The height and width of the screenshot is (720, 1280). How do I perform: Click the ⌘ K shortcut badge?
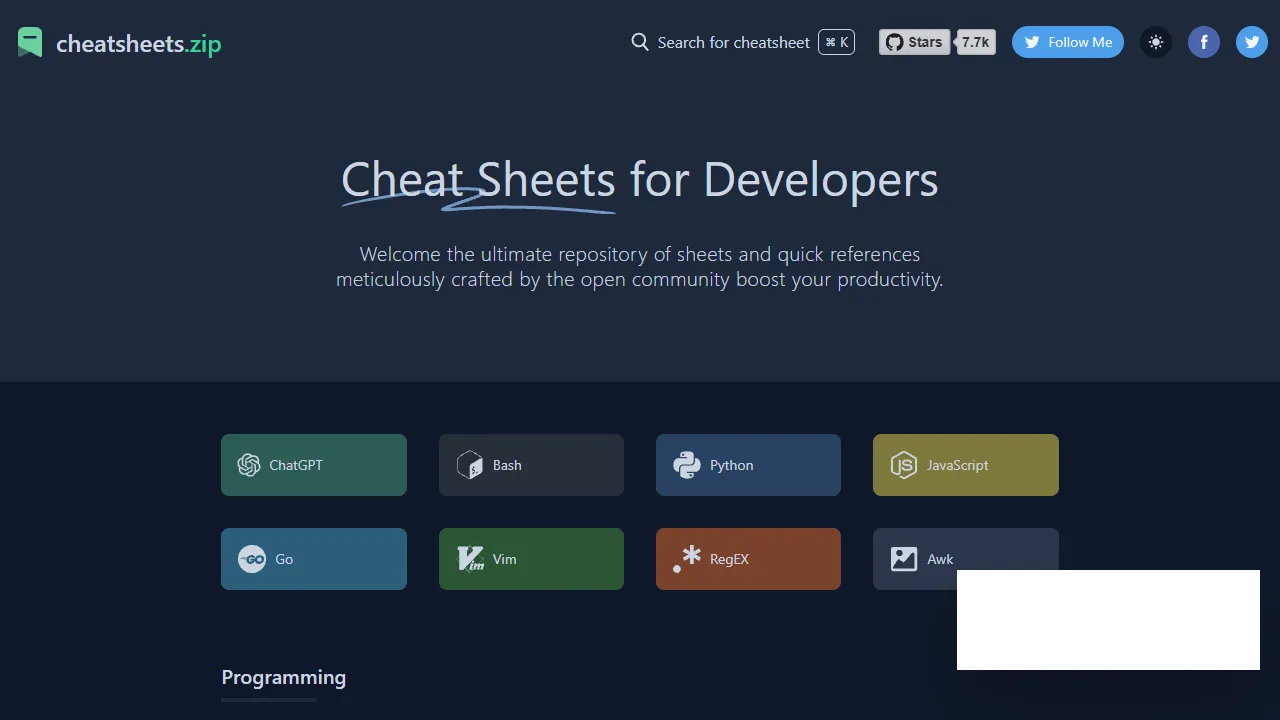click(837, 42)
